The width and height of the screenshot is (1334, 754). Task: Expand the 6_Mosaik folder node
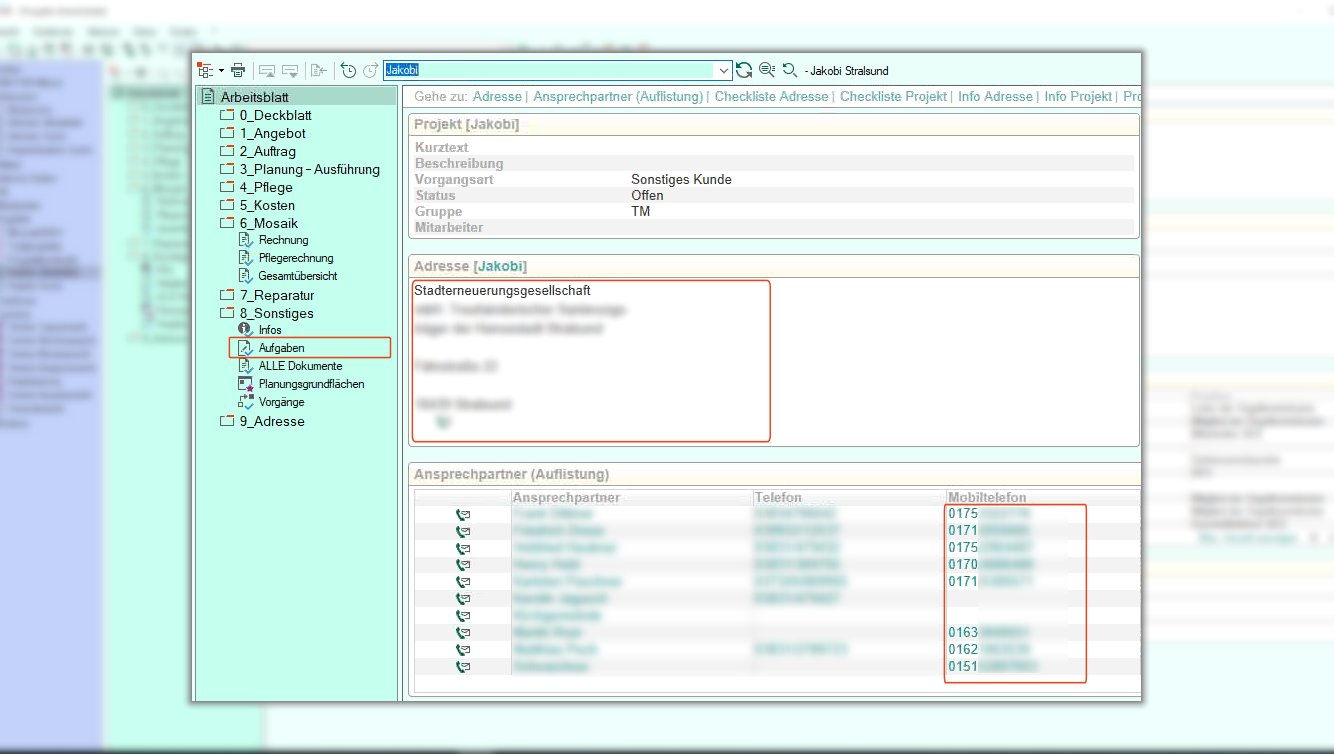tap(227, 223)
